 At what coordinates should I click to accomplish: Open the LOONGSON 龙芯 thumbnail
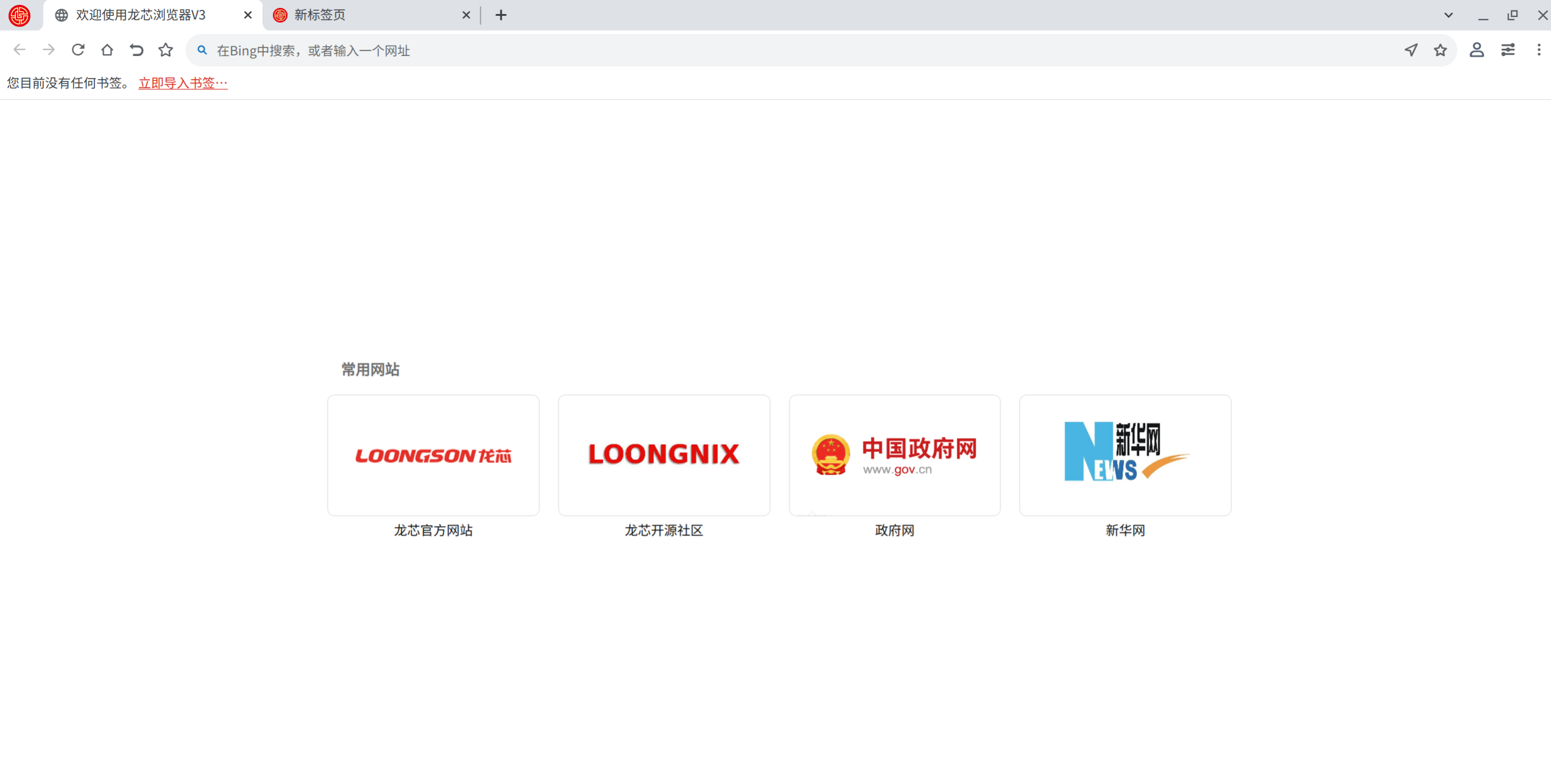point(433,455)
